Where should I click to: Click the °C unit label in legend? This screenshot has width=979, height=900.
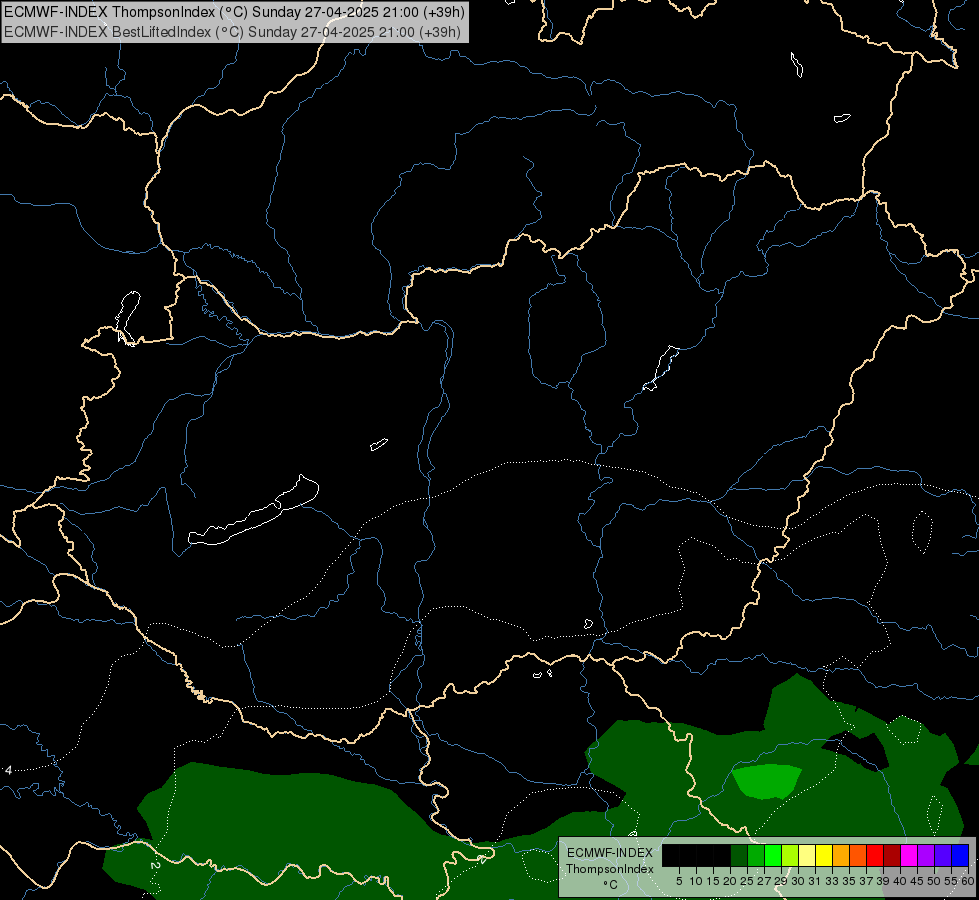(x=611, y=885)
